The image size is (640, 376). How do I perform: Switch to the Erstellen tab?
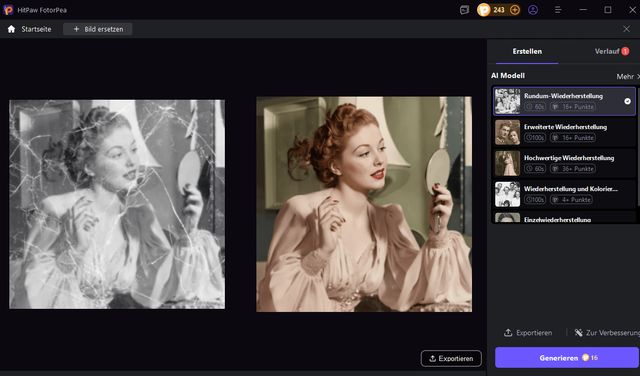tap(527, 51)
